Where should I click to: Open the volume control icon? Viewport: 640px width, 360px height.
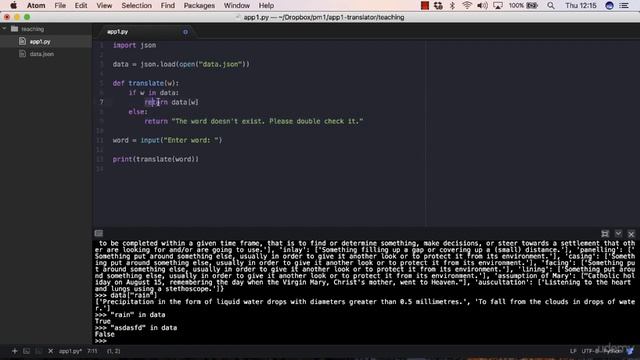[482, 6]
